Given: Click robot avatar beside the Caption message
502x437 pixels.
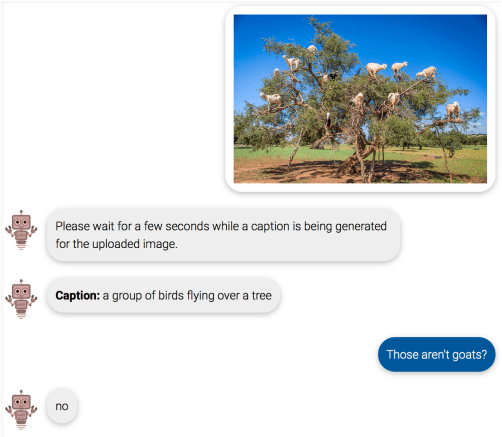Looking at the screenshot, I should pos(21,299).
